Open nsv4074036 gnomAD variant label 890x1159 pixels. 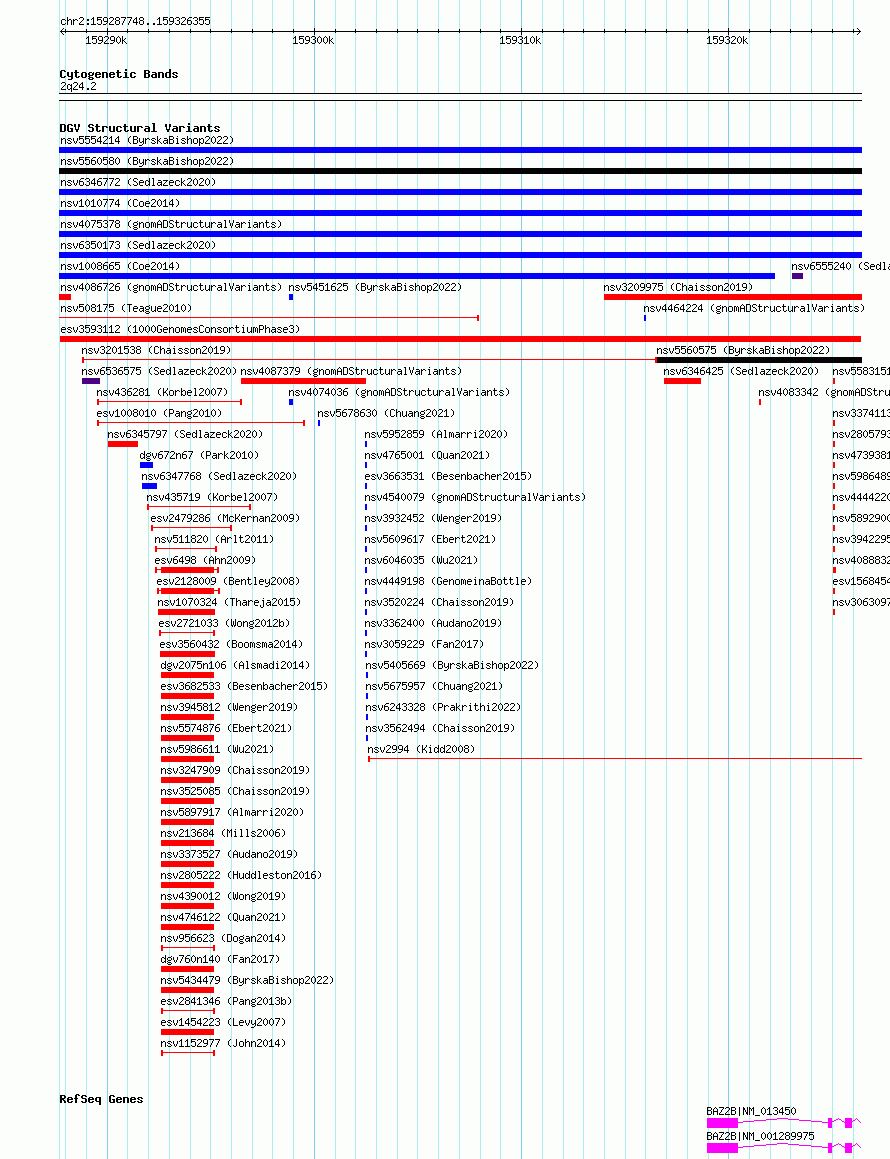pyautogui.click(x=399, y=392)
